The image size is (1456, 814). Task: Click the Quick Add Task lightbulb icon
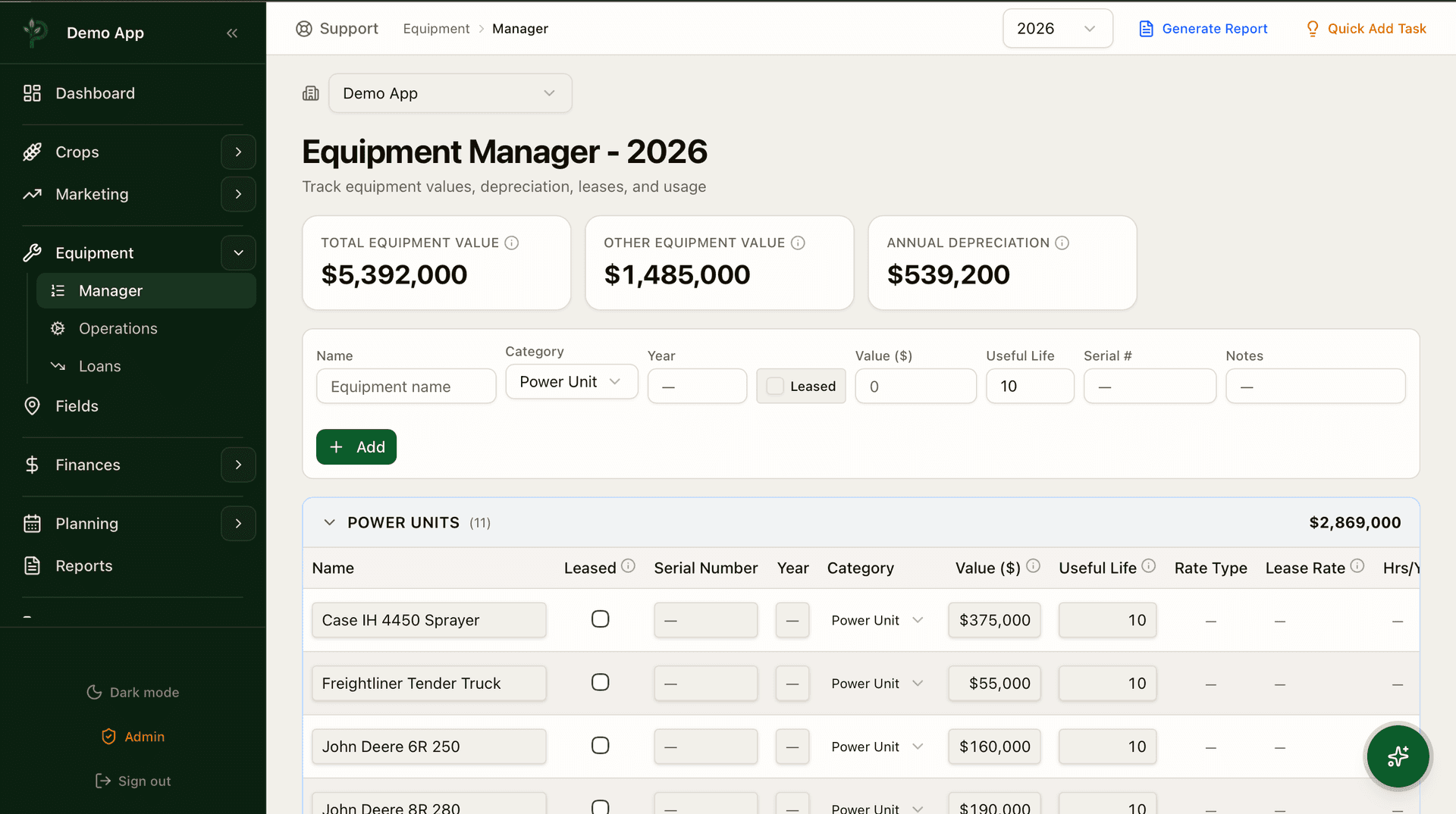[x=1313, y=28]
